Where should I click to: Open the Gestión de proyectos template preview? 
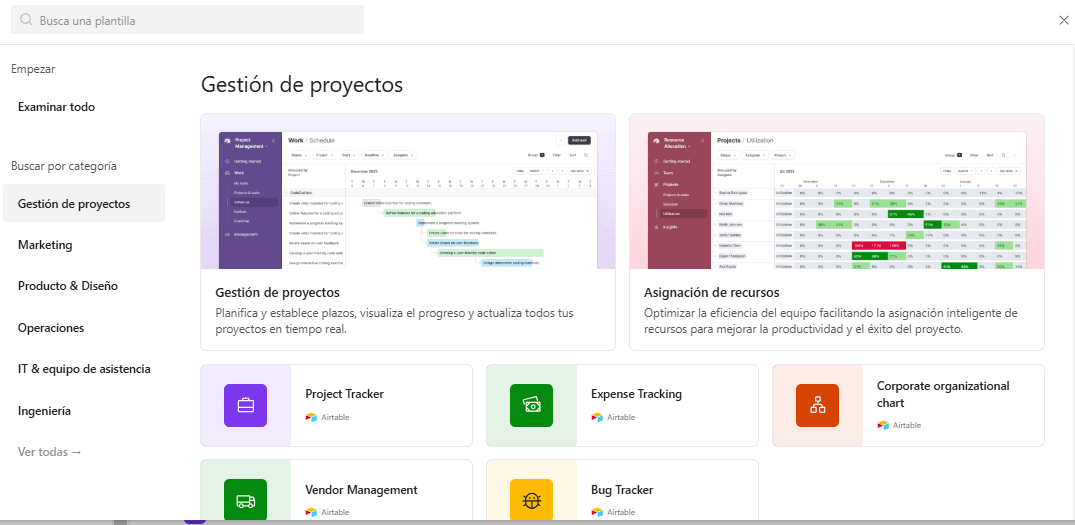[x=408, y=232]
